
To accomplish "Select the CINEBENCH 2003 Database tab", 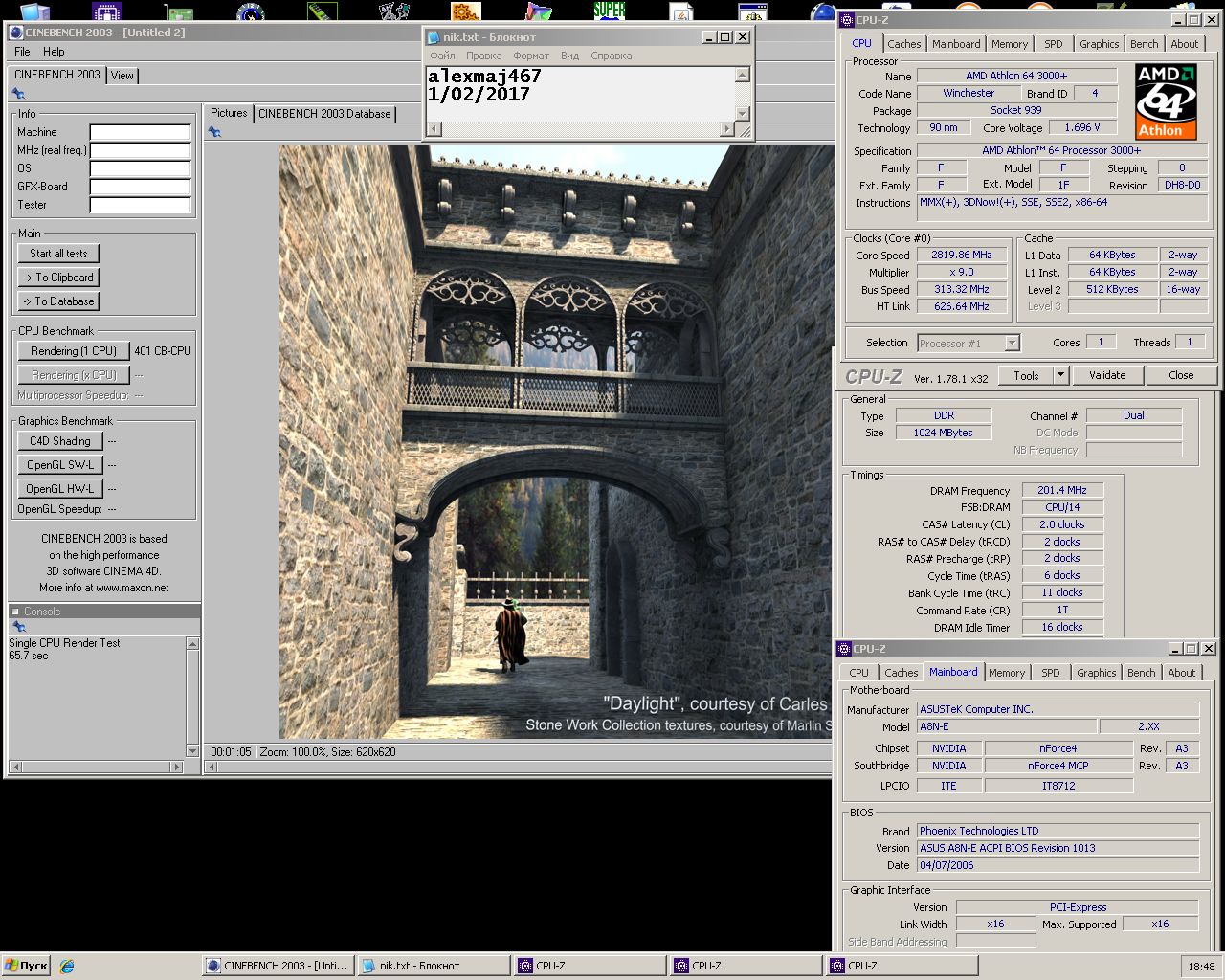I will coord(324,113).
